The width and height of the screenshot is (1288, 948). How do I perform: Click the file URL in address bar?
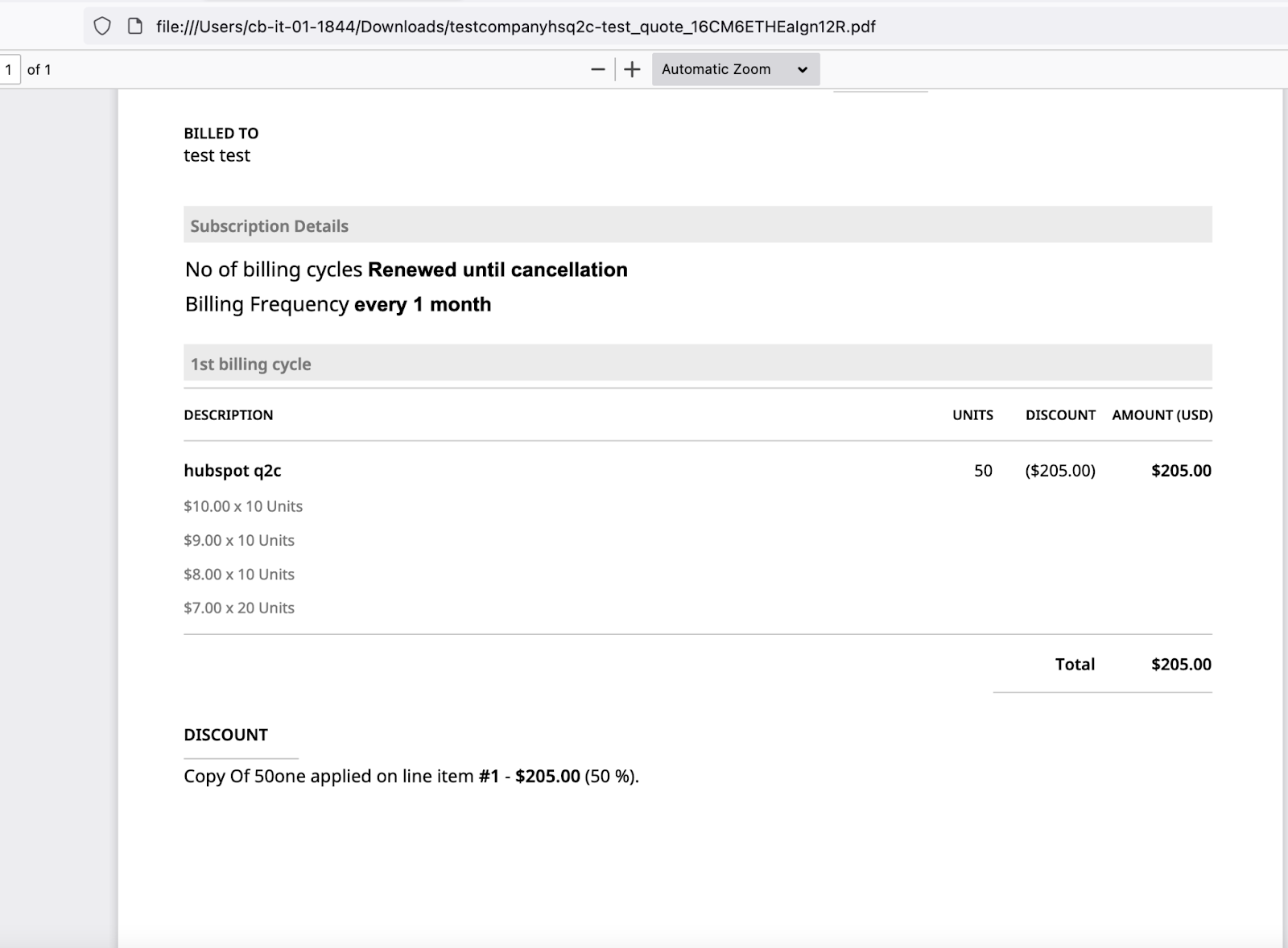pos(515,27)
